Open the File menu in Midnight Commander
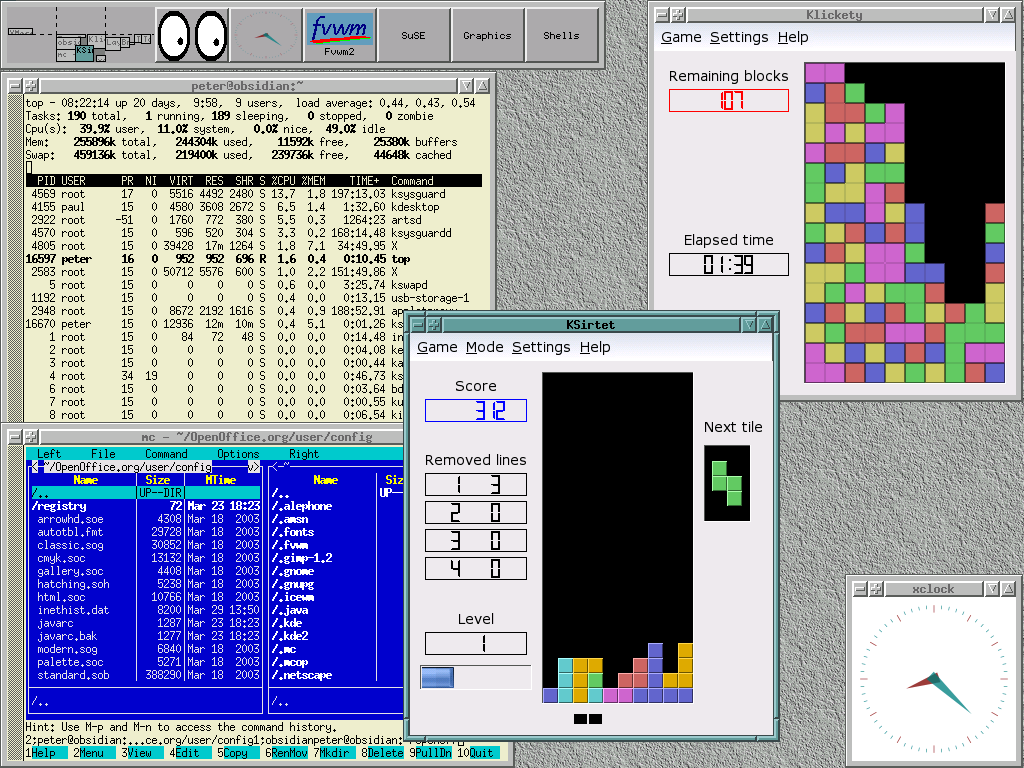1024x768 pixels. click(103, 454)
